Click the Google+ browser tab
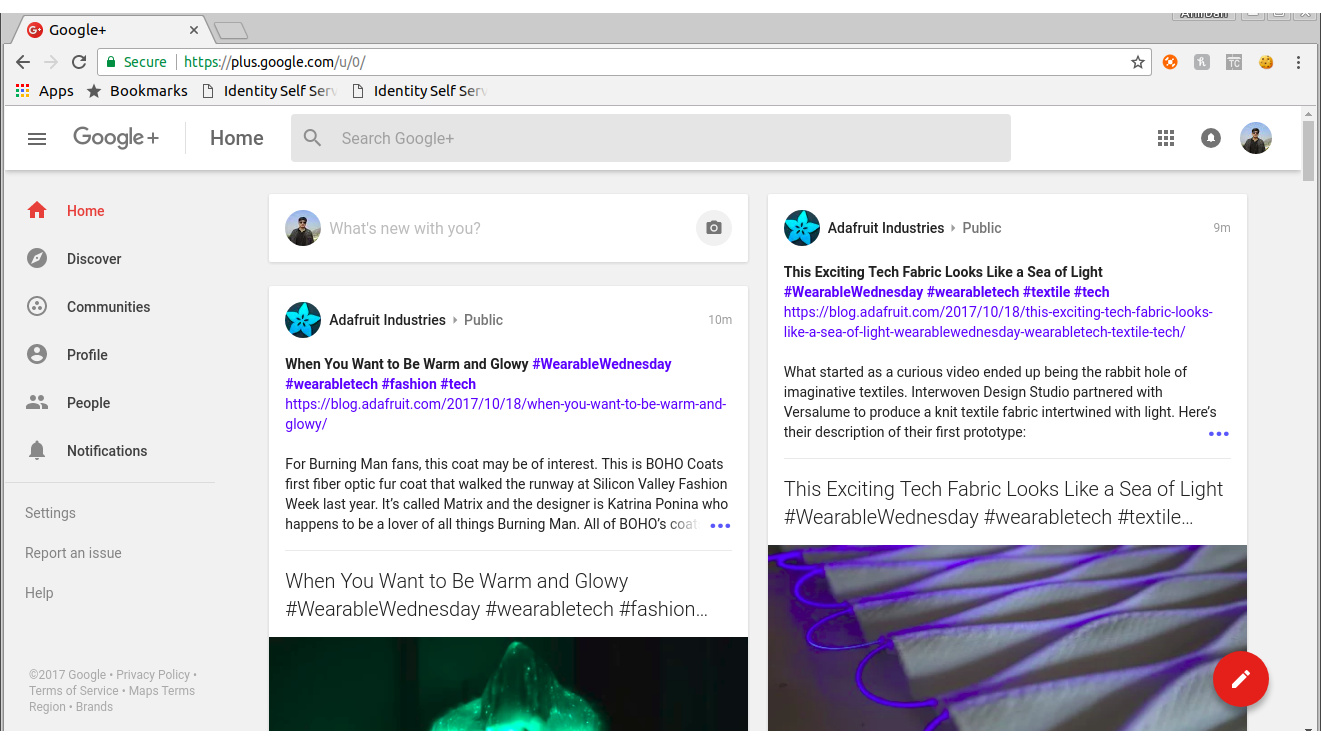Viewport: 1321px width, 744px height. point(112,30)
